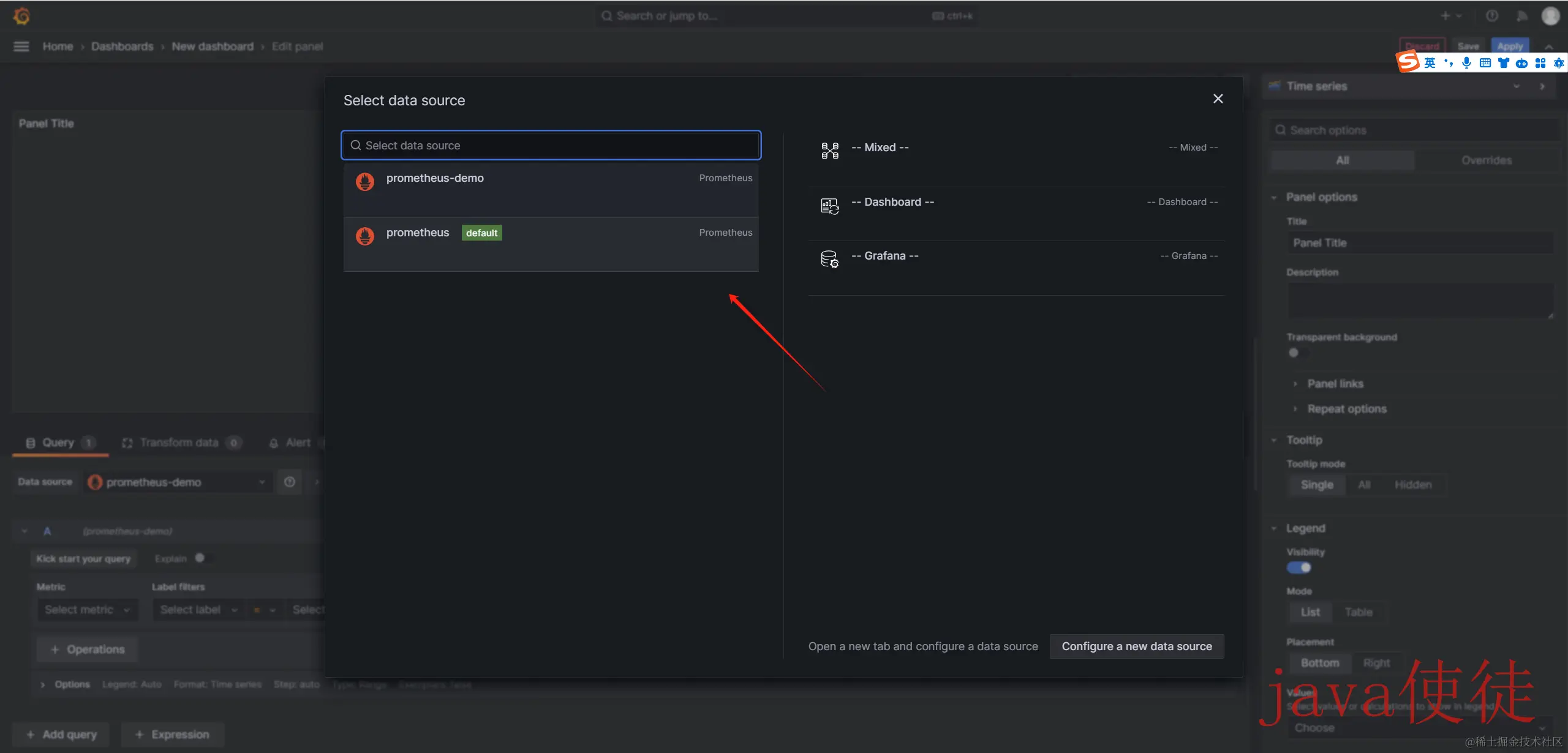Click the Grafana database icon
The width and height of the screenshot is (1568, 753).
point(830,260)
